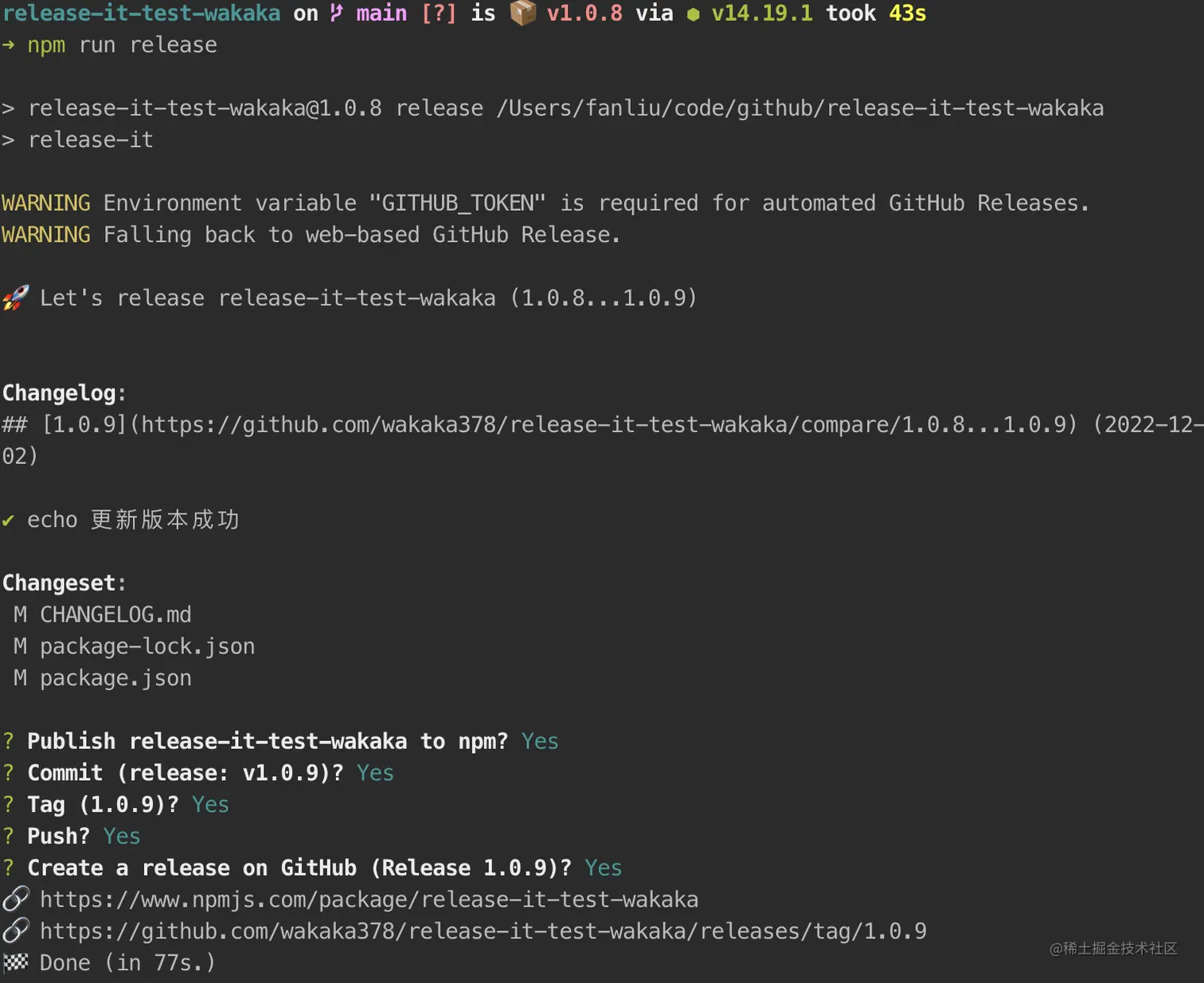Click the '> release-it' script line
This screenshot has height=983, width=1204.
[77, 139]
